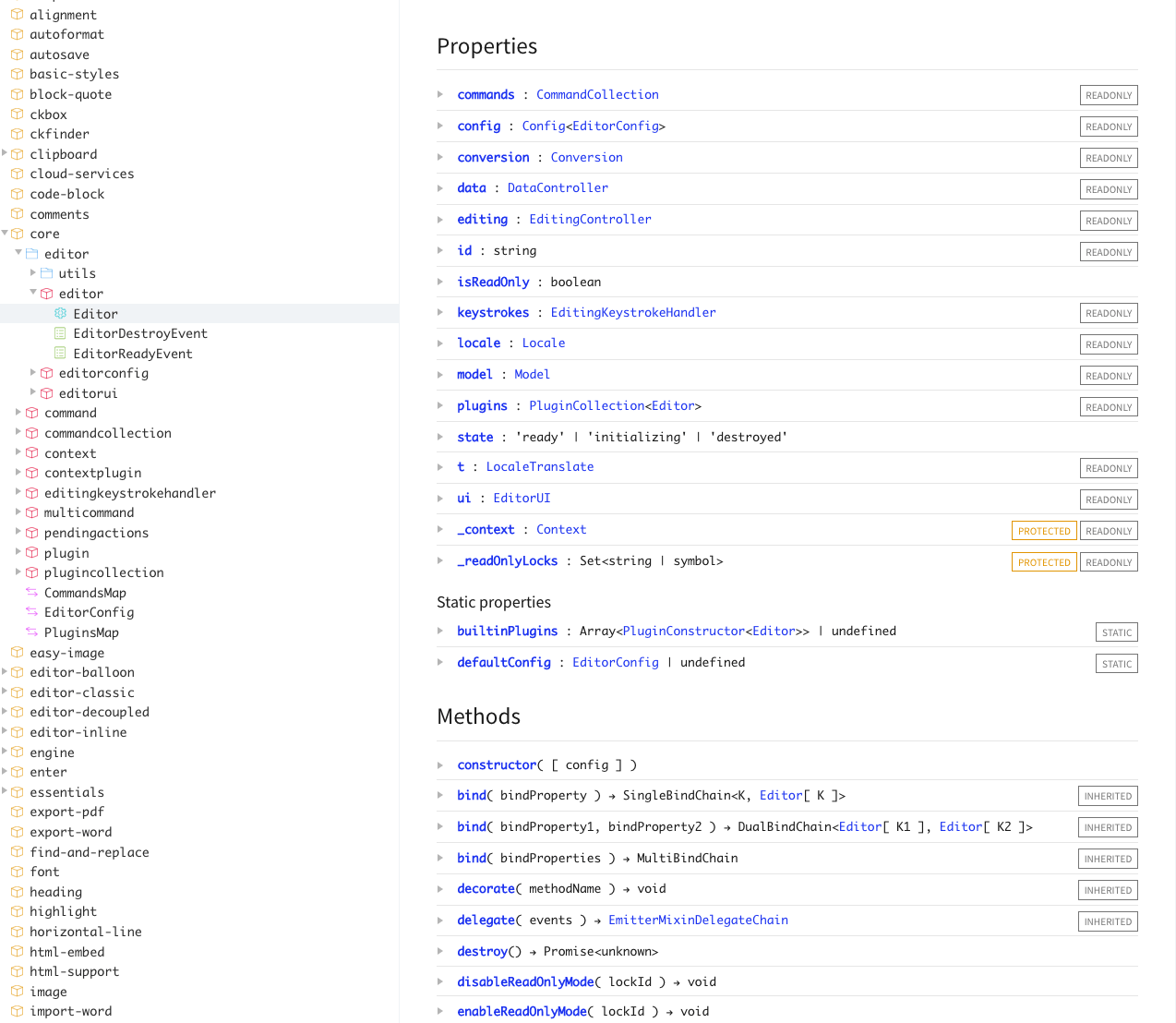The width and height of the screenshot is (1176, 1023).
Task: Expand the builtinPlugins static property
Action: (440, 631)
